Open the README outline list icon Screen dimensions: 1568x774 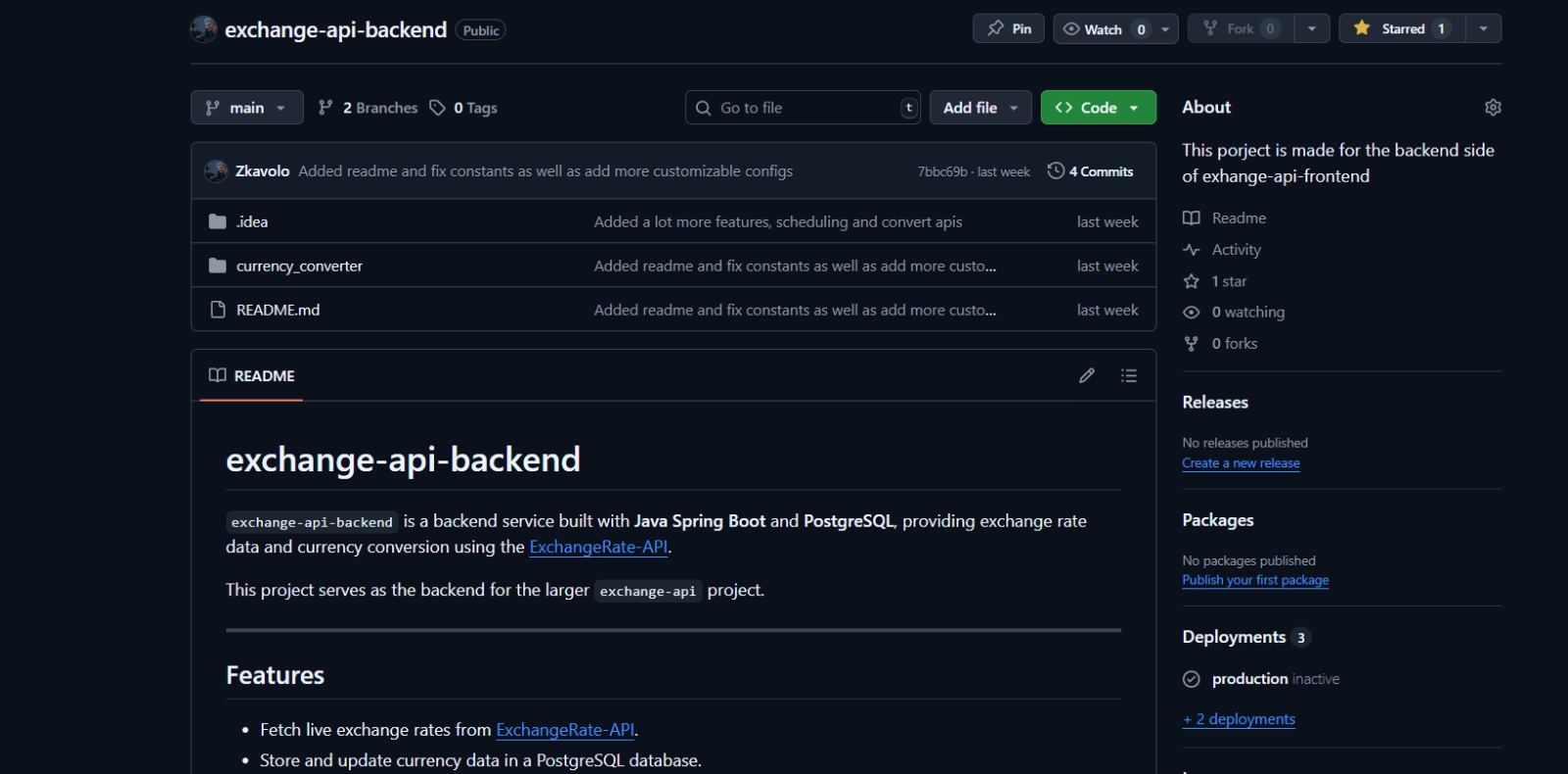pos(1129,375)
